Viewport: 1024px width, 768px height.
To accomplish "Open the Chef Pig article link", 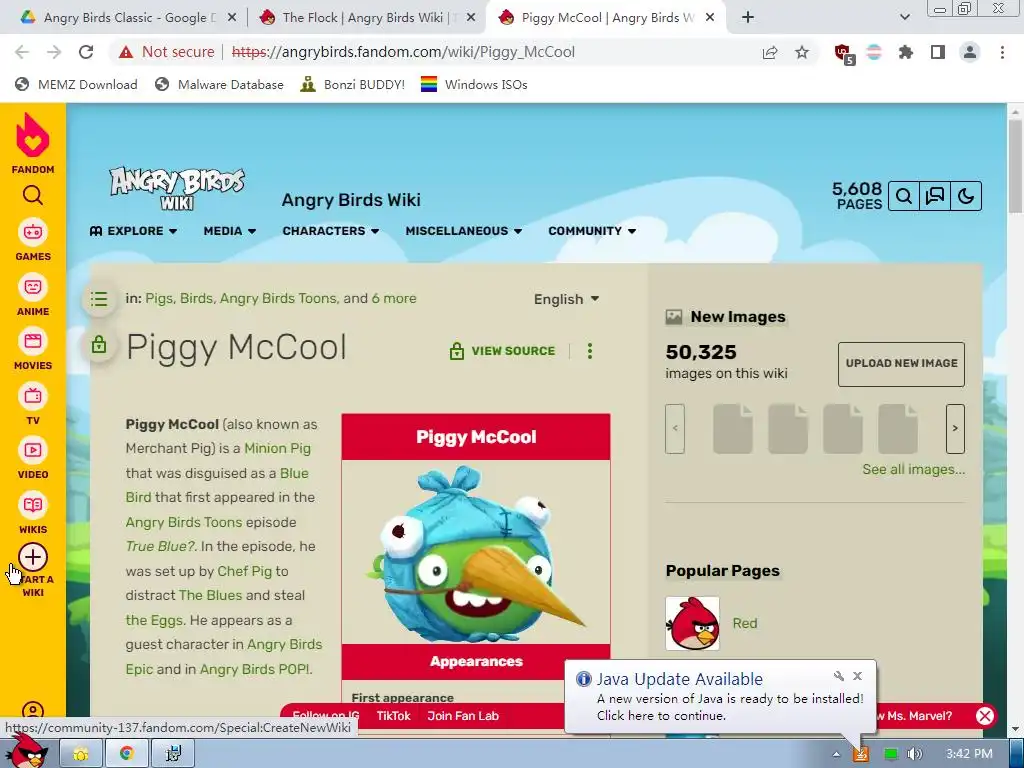I will [x=244, y=571].
